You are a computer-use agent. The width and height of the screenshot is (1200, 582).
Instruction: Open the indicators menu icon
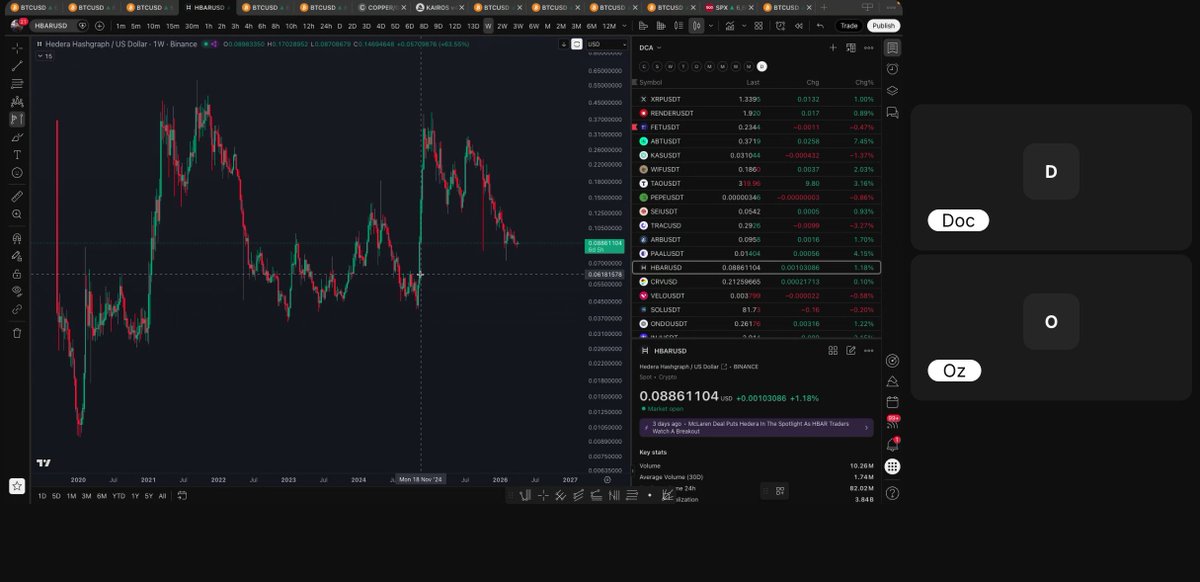(x=730, y=26)
